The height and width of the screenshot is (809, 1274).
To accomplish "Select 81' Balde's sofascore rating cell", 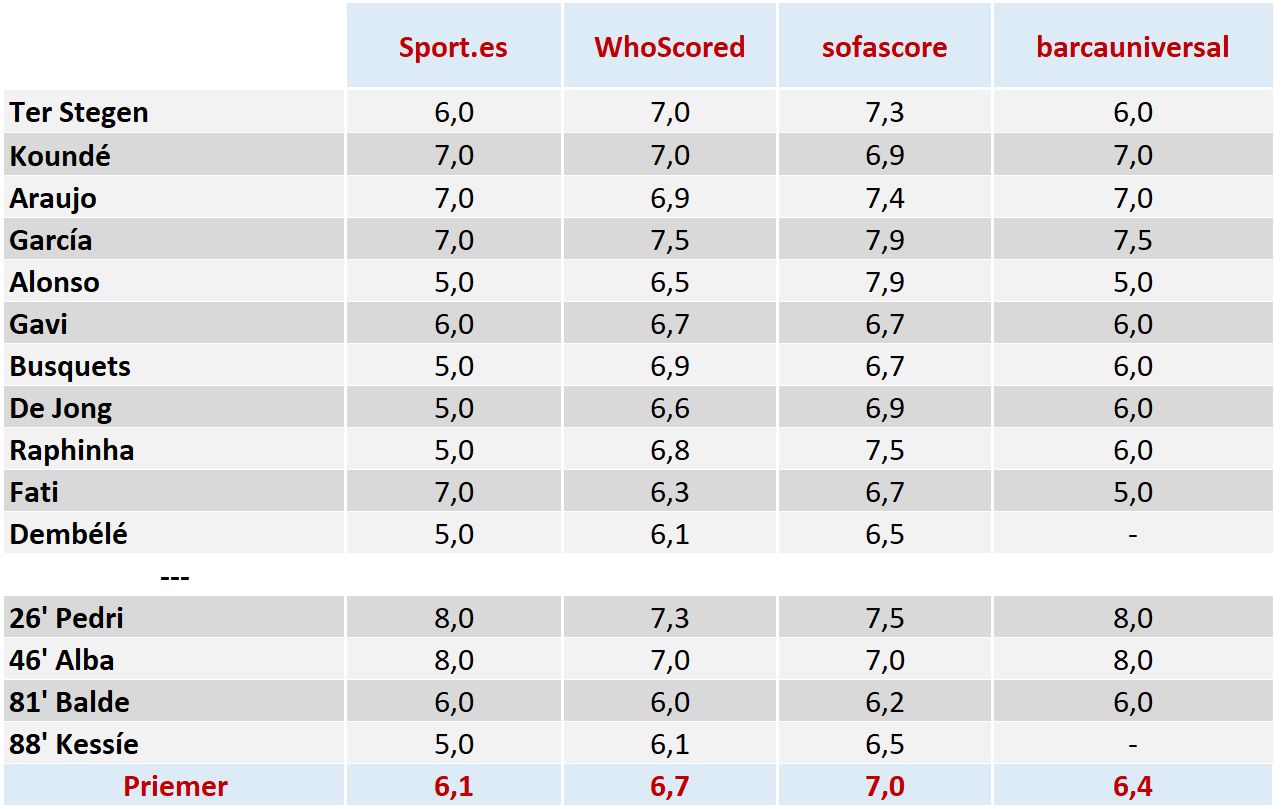I will [x=884, y=702].
